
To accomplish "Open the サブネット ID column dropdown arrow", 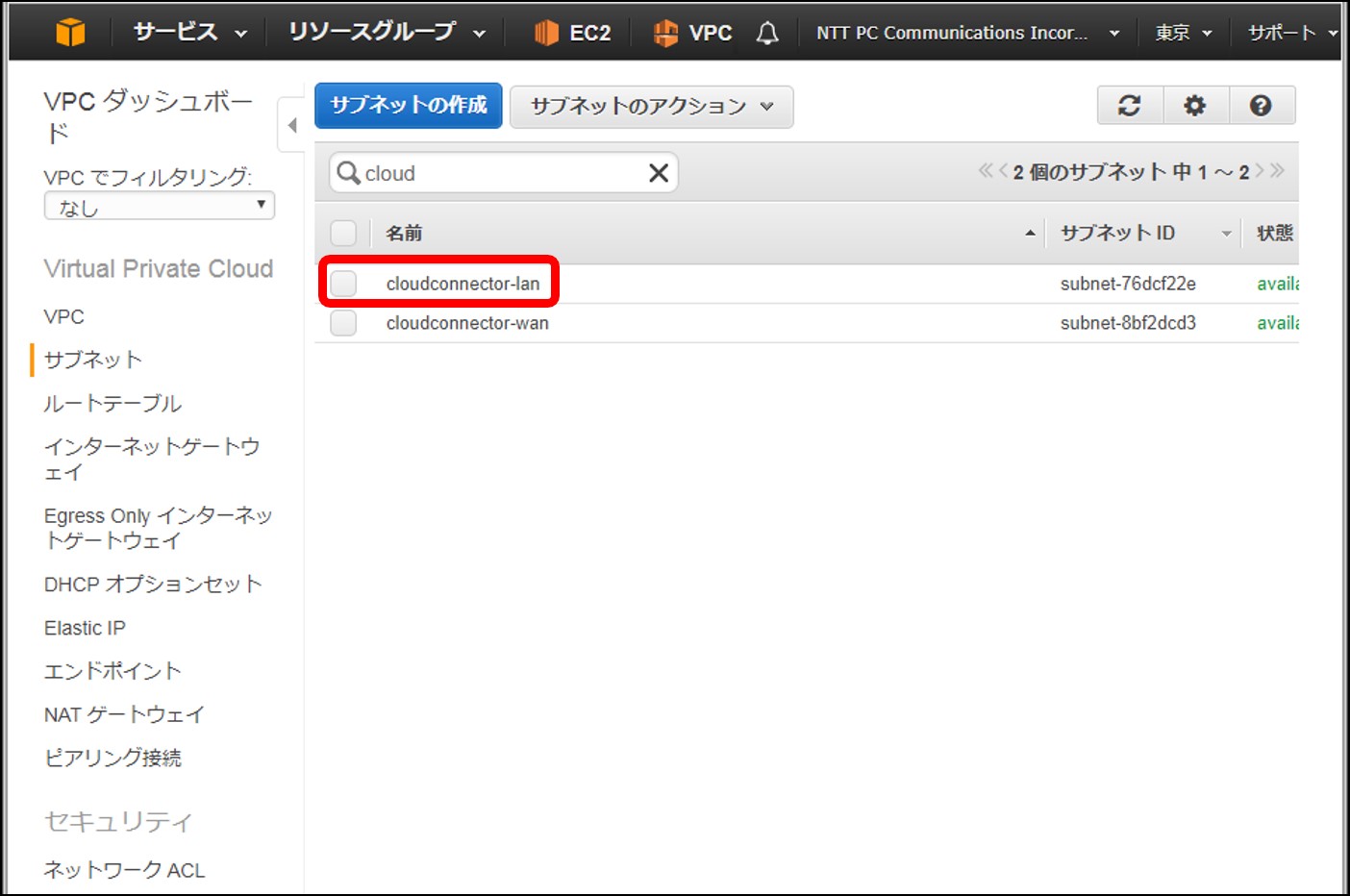I will click(x=1226, y=234).
